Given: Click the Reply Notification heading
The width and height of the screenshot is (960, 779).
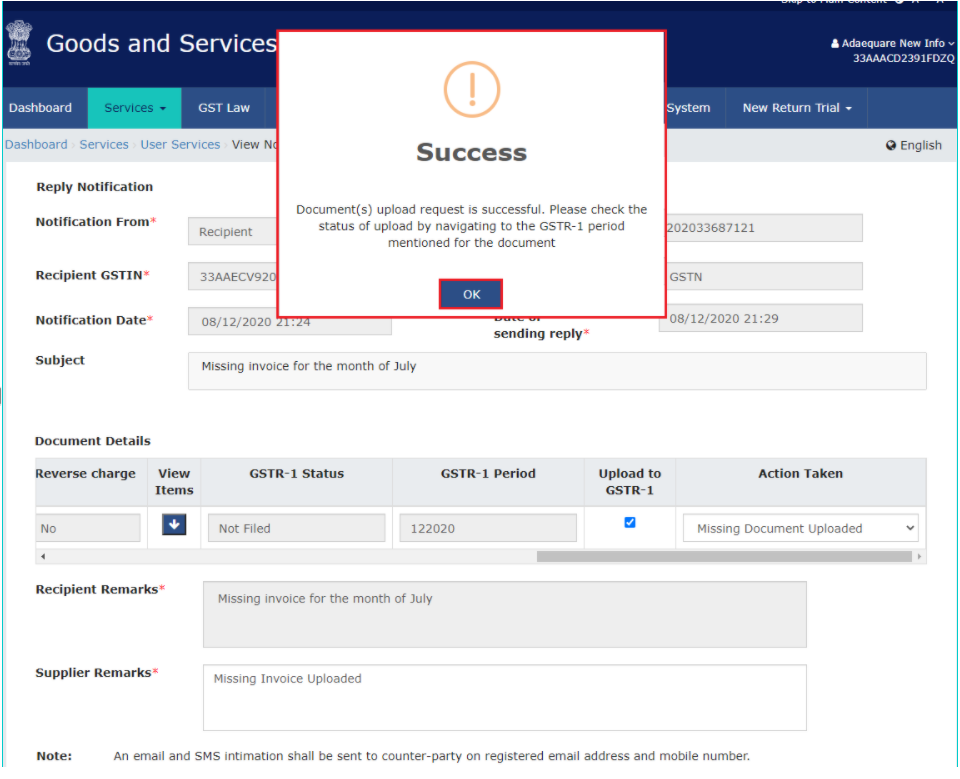Looking at the screenshot, I should (x=94, y=187).
